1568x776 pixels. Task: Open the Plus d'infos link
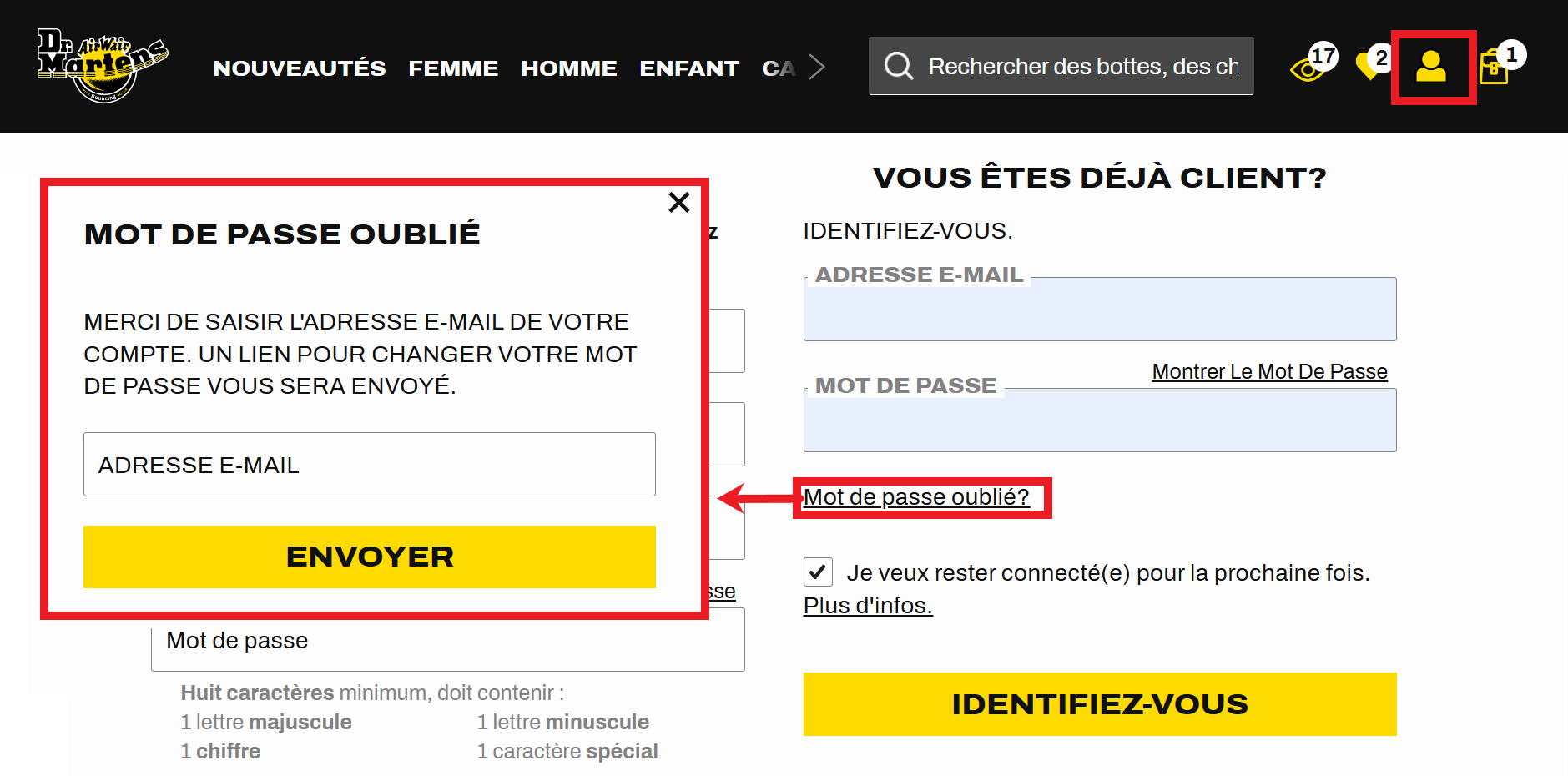[x=868, y=605]
